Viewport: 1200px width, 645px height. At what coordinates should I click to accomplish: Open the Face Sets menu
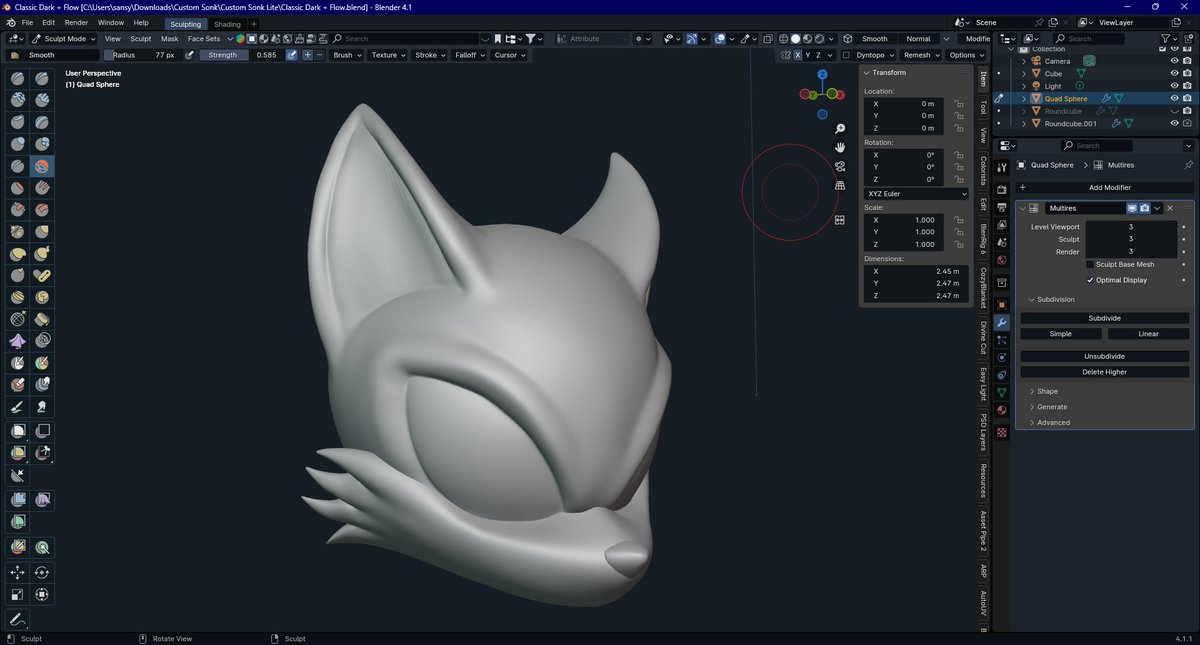[x=204, y=39]
